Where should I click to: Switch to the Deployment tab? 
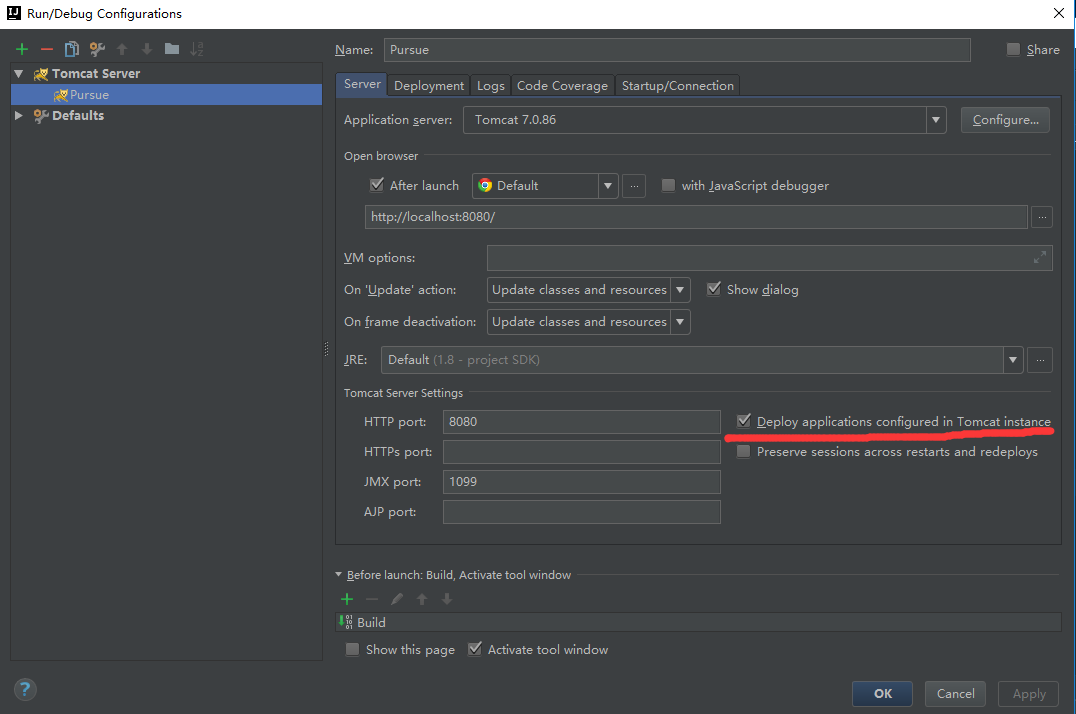429,85
